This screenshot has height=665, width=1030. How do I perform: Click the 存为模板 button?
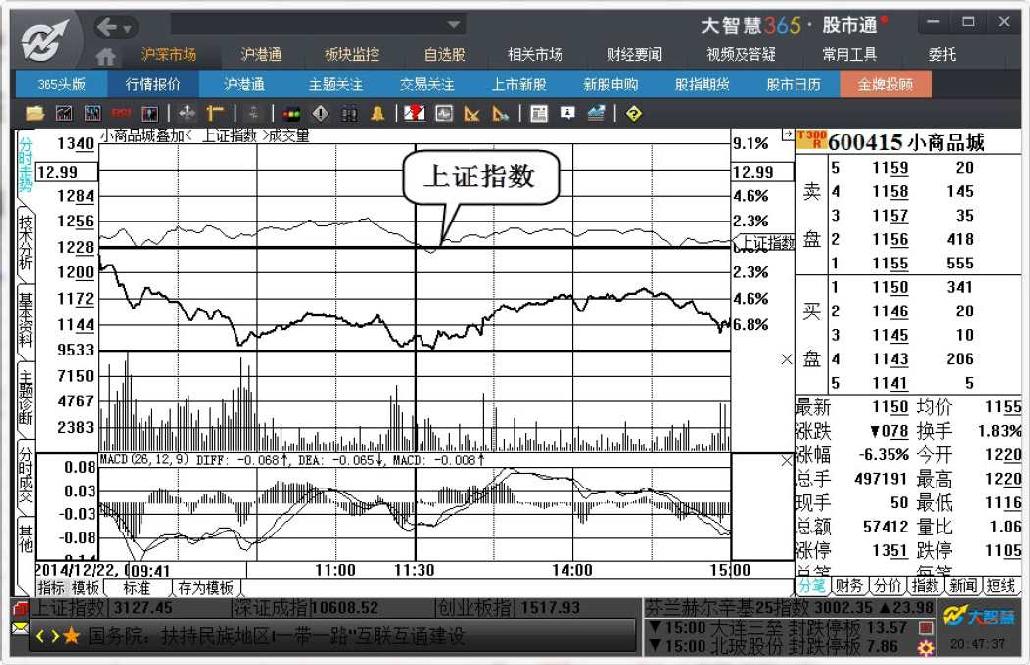[x=206, y=587]
